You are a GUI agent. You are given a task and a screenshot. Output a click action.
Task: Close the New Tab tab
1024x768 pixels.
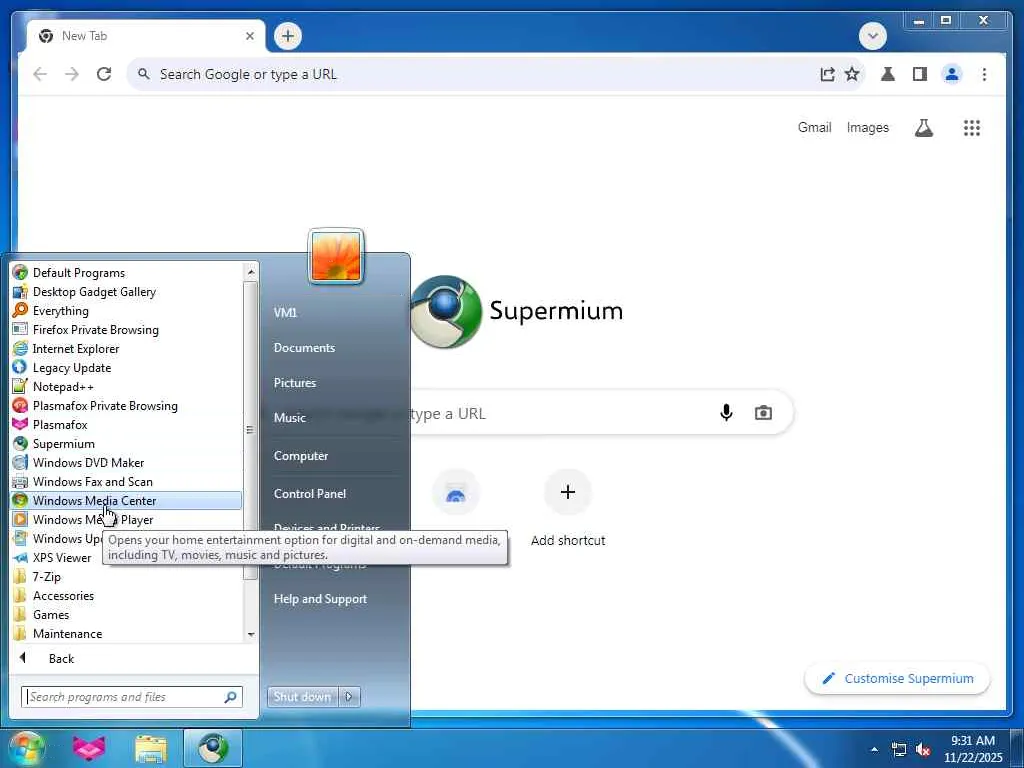[249, 36]
